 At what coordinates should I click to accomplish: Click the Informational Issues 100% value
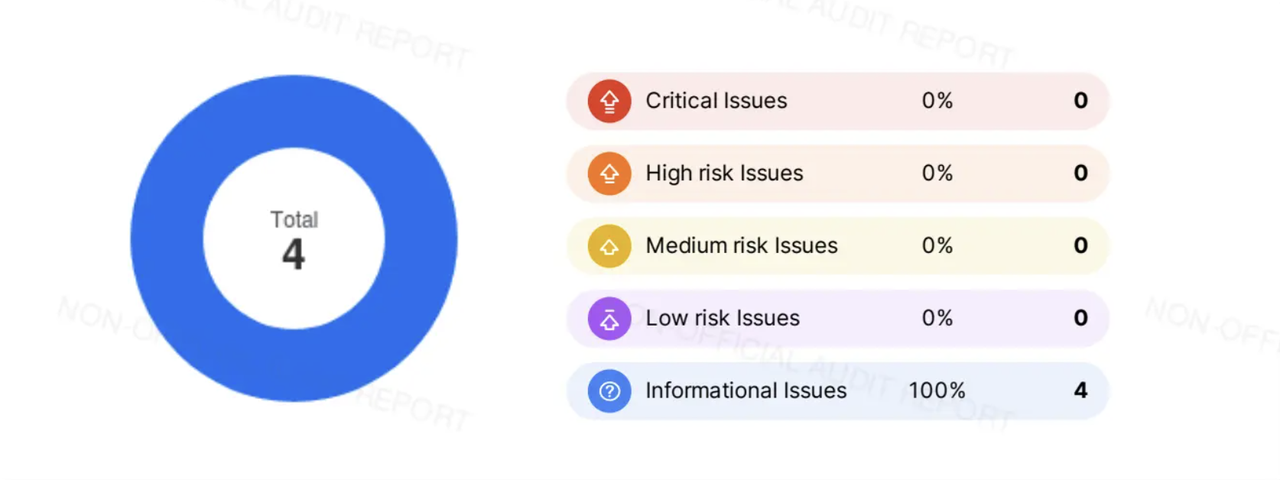pos(937,391)
